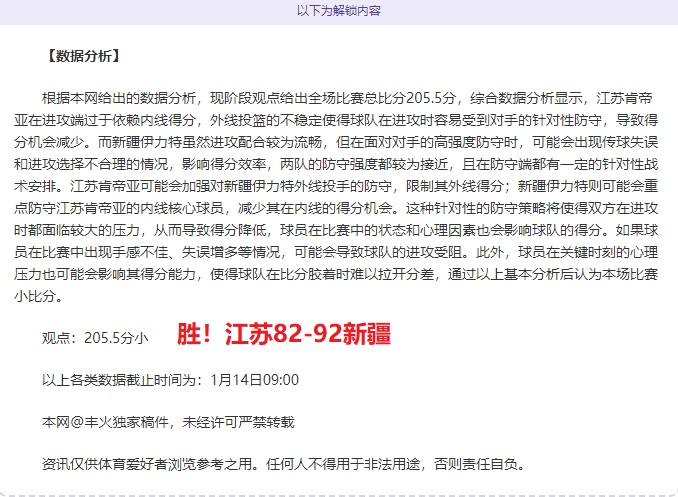Click the red result text '胜！江苏82-92新疆'

point(284,334)
